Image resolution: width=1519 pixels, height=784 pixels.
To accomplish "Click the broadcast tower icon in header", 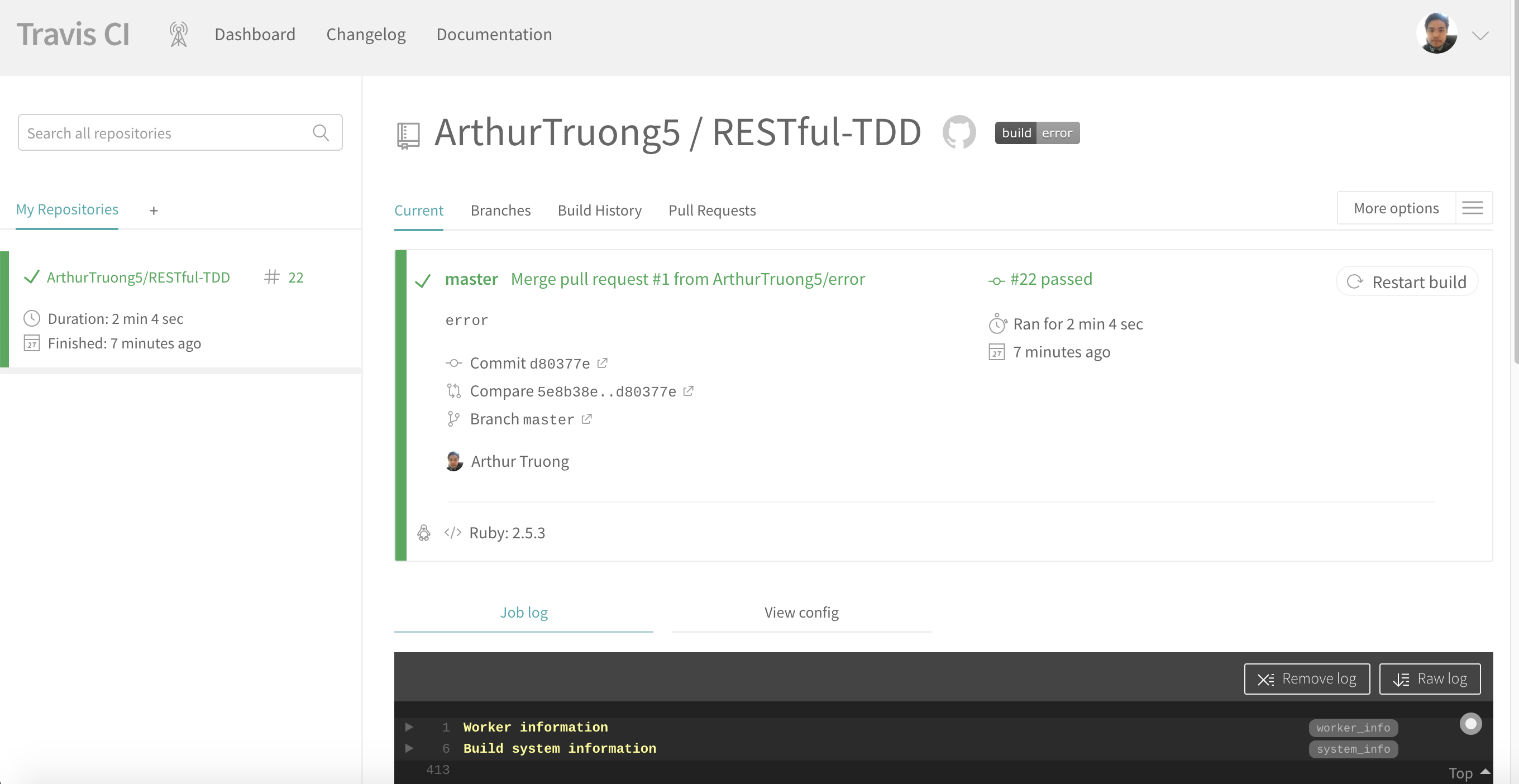I will point(179,34).
